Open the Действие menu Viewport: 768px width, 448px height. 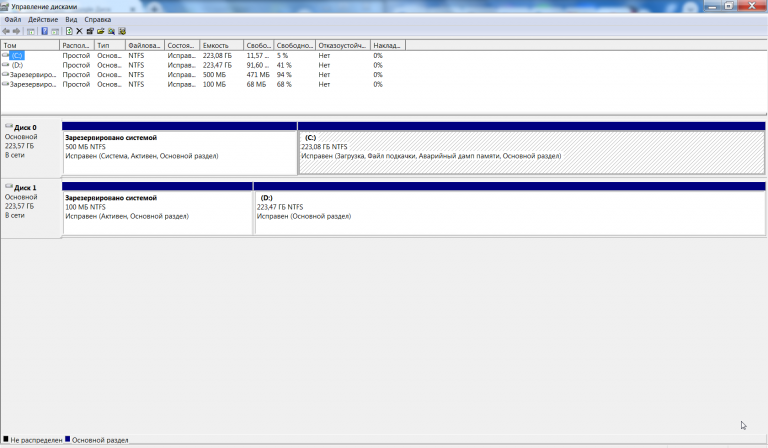43,20
